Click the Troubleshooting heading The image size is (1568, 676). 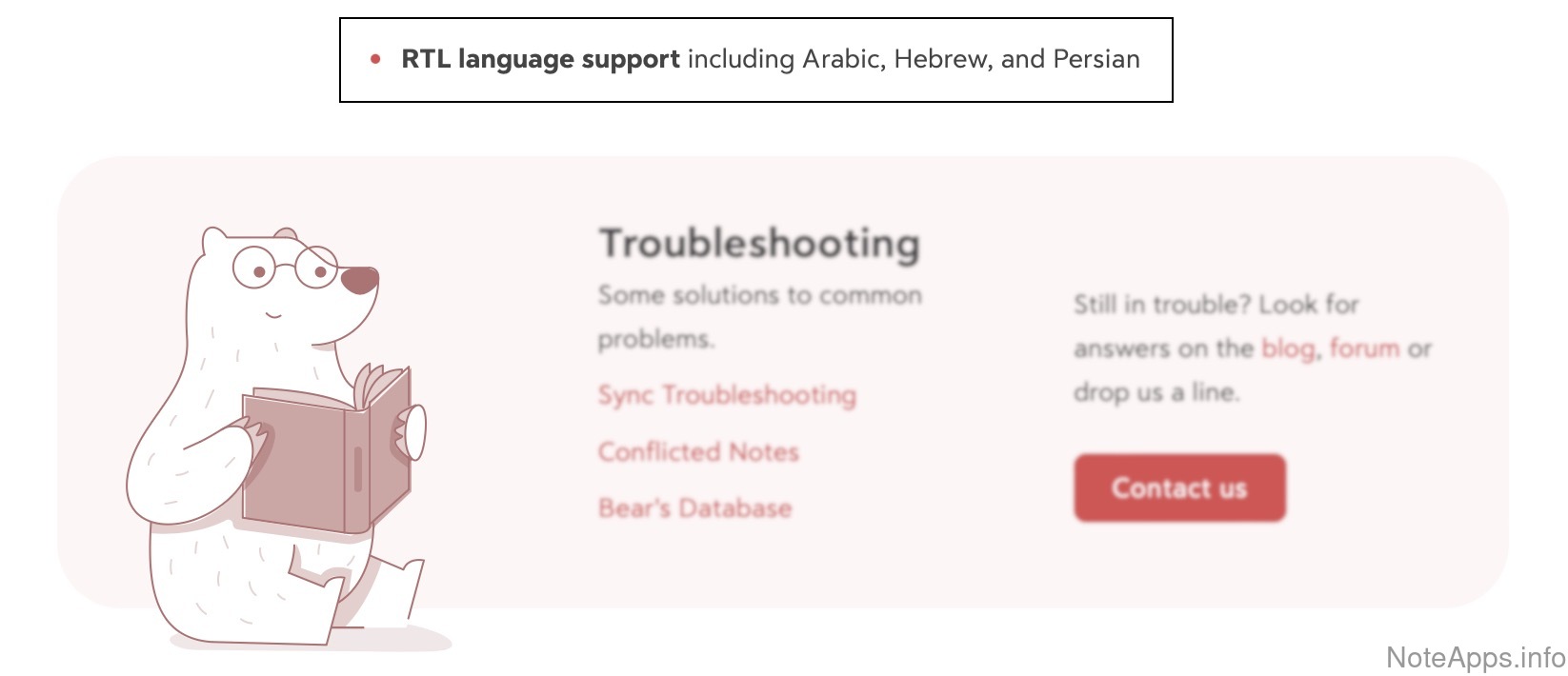point(759,244)
